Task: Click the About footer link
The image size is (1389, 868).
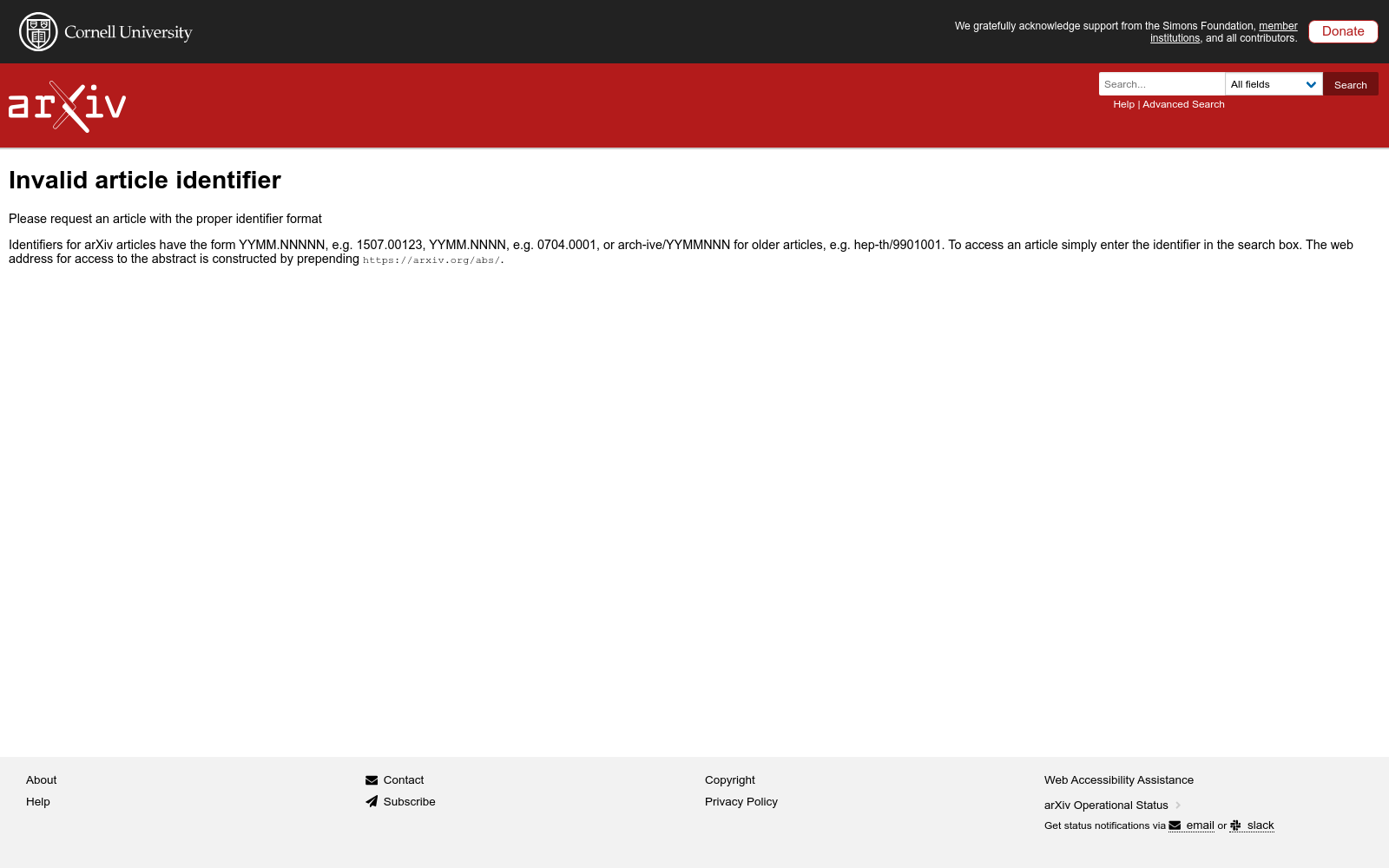Action: point(42,780)
